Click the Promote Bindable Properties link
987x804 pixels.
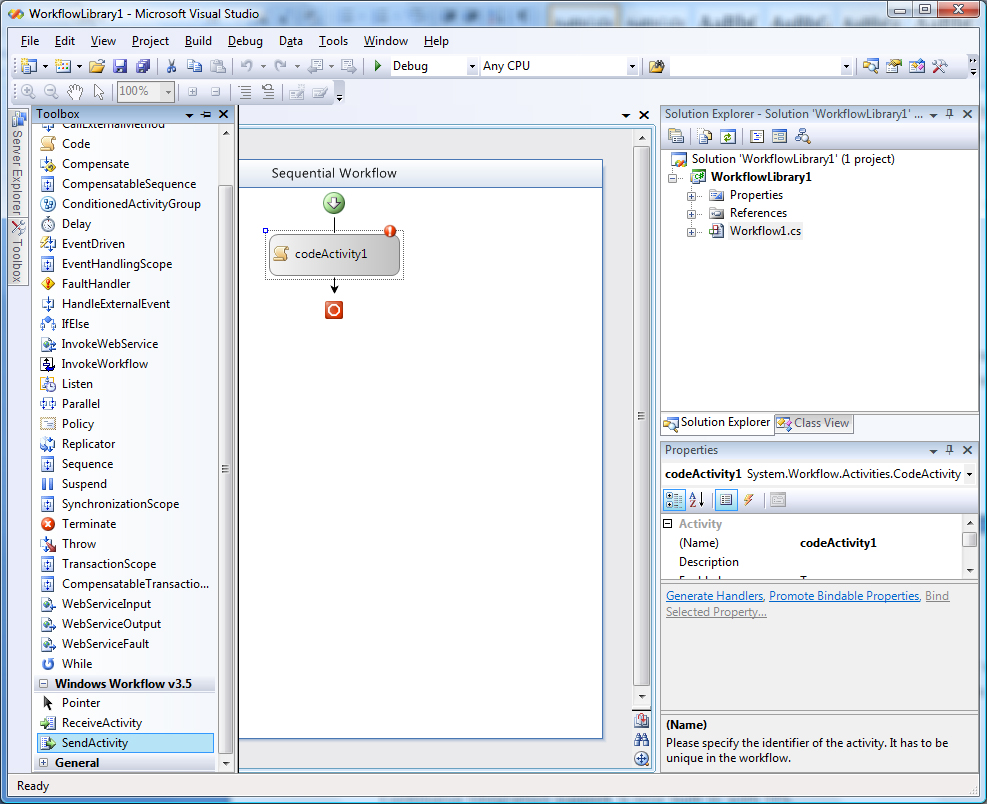(x=843, y=596)
